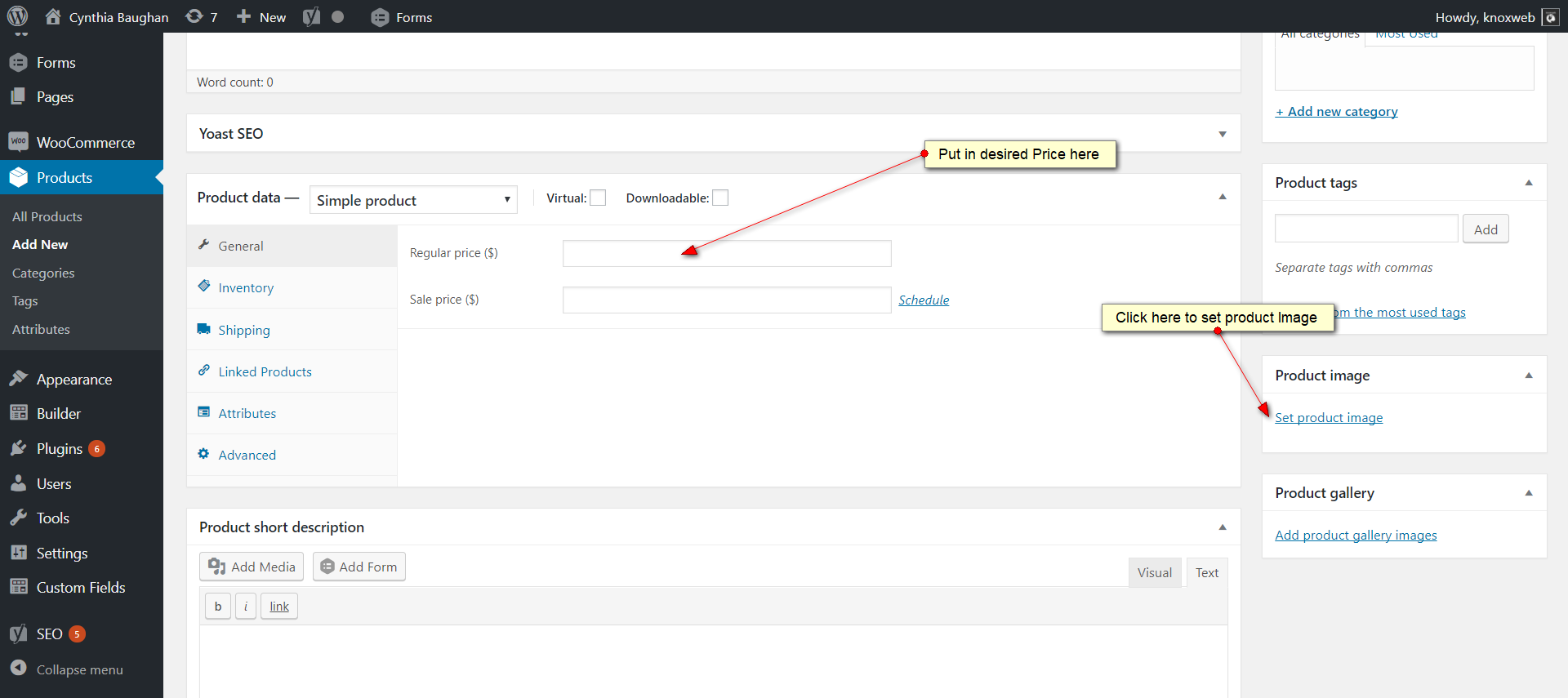1568x698 pixels.
Task: Click the Pages icon in sidebar
Action: [18, 96]
